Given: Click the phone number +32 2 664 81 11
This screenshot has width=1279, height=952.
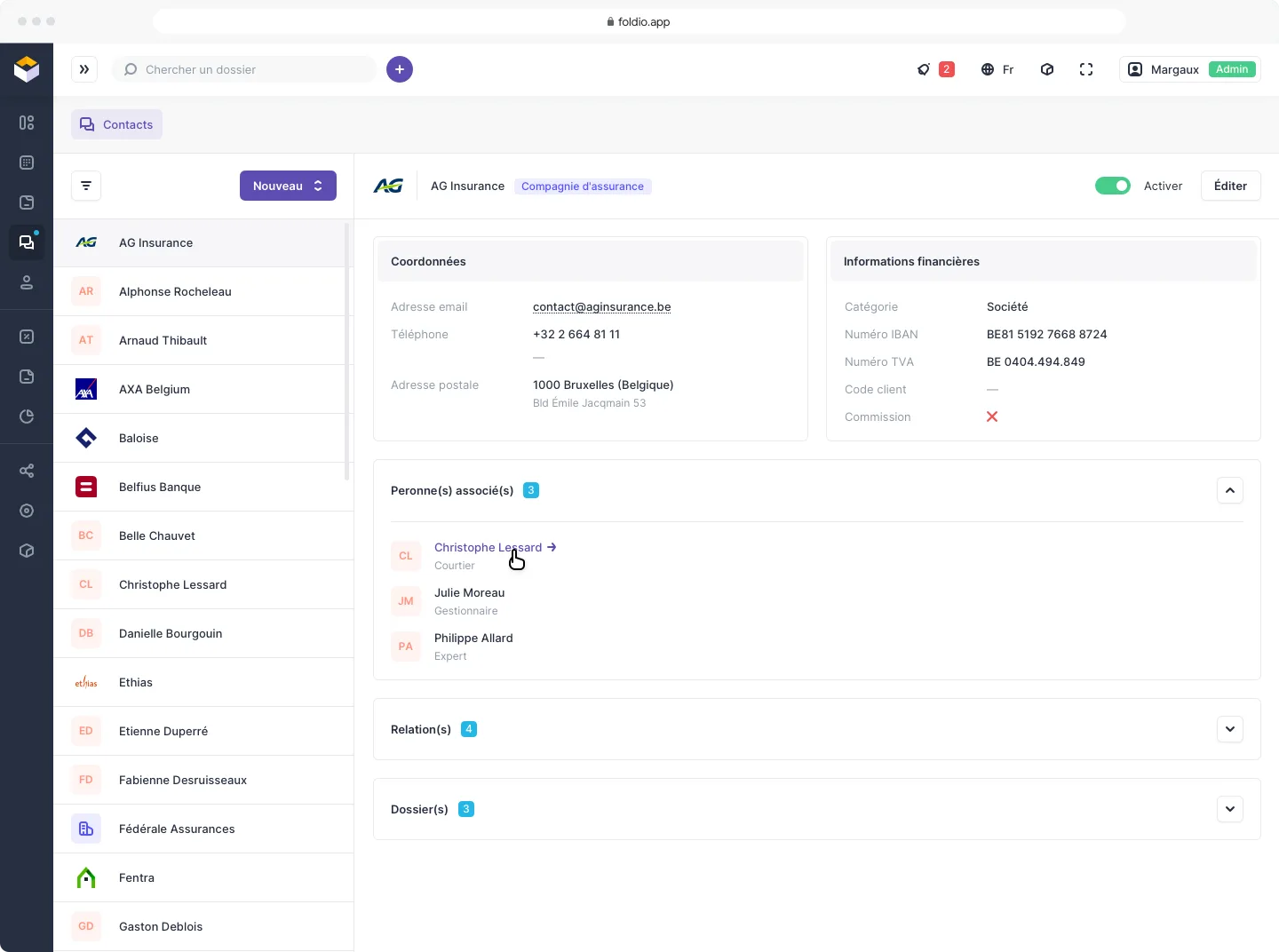Looking at the screenshot, I should (x=576, y=334).
